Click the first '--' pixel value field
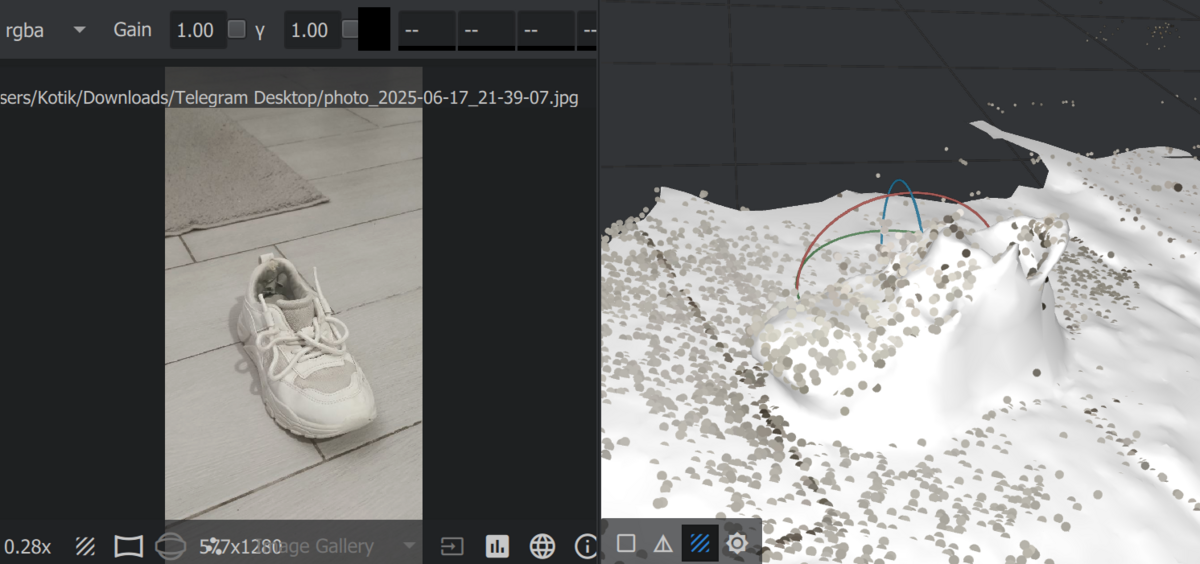 [427, 30]
